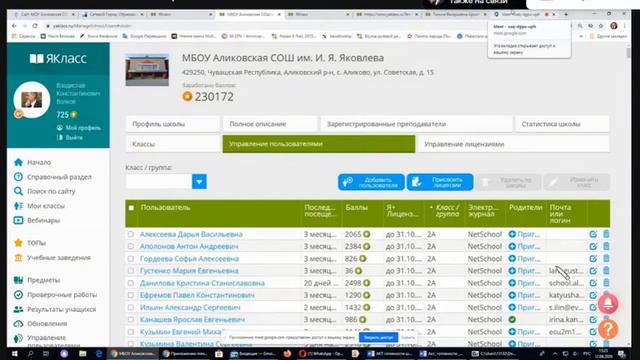The image size is (640, 360).
Task: Open the Полное описание tab
Action: pos(270,124)
